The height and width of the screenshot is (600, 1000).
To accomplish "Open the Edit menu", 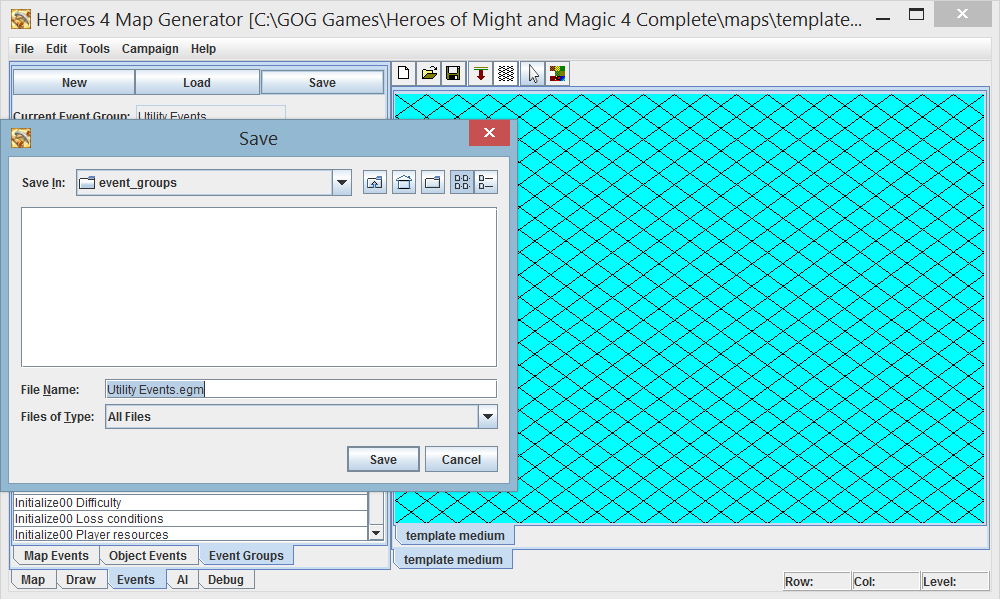I will click(x=56, y=49).
